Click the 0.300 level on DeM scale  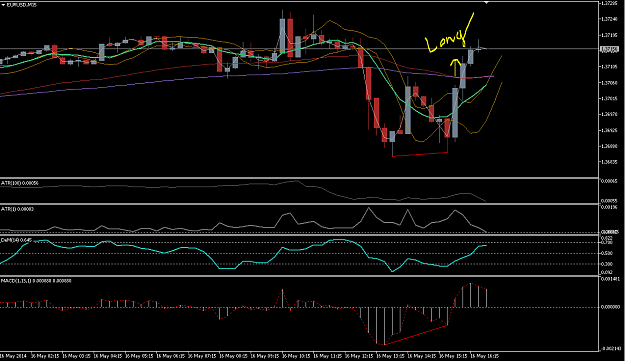coord(607,264)
